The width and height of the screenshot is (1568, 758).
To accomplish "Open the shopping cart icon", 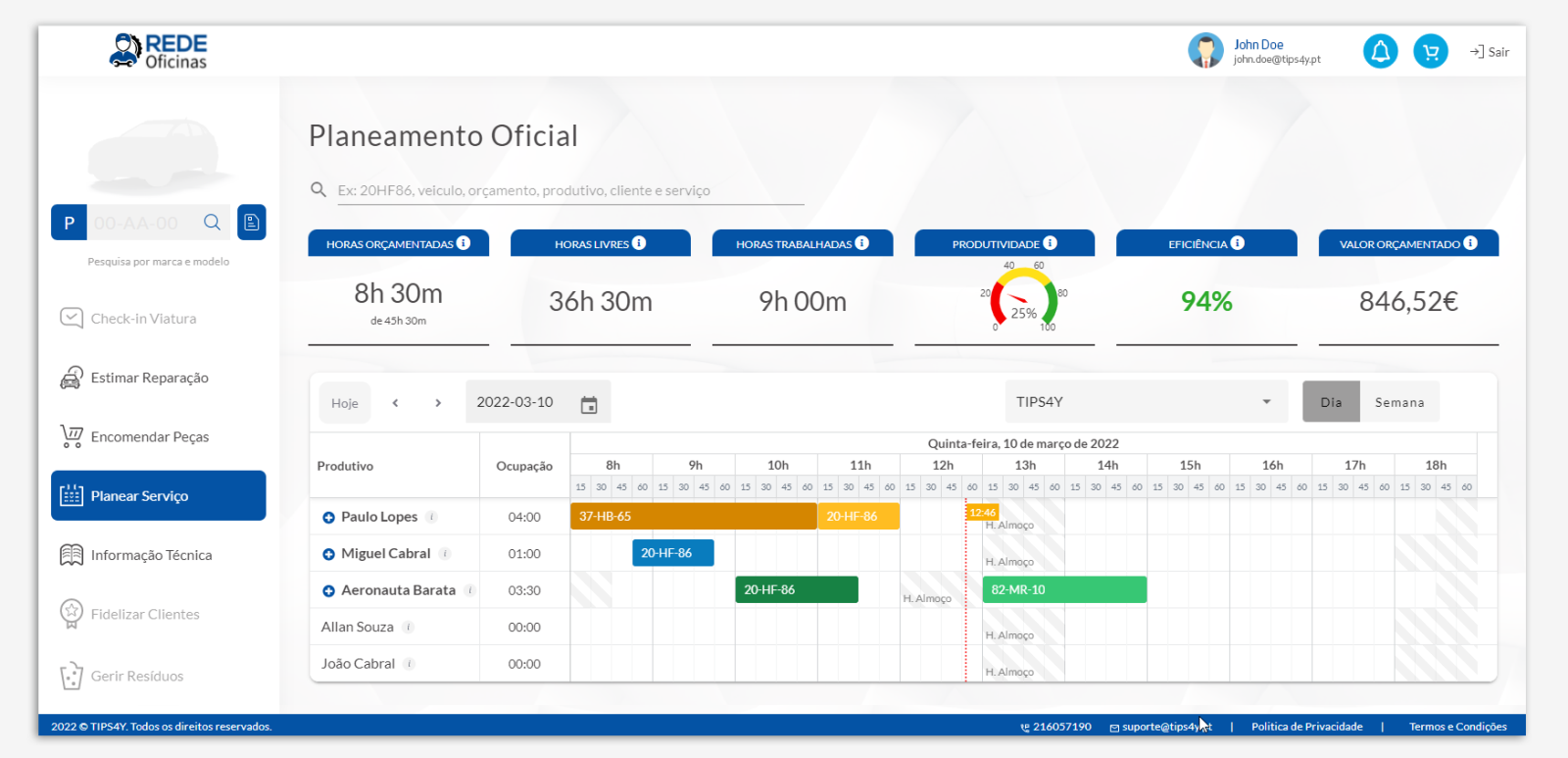I will 1430,51.
